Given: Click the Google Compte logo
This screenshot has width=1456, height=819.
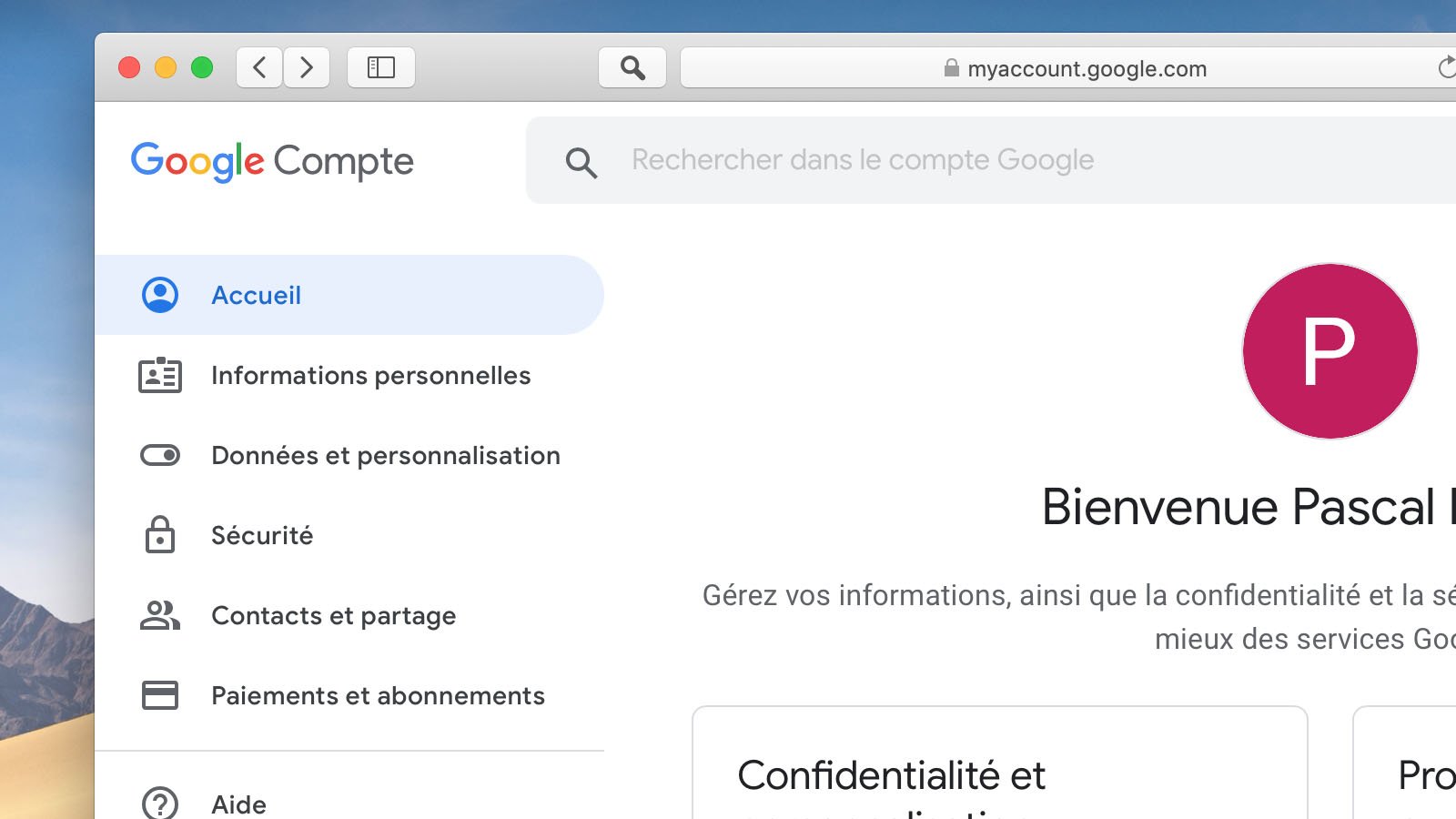Looking at the screenshot, I should [272, 161].
